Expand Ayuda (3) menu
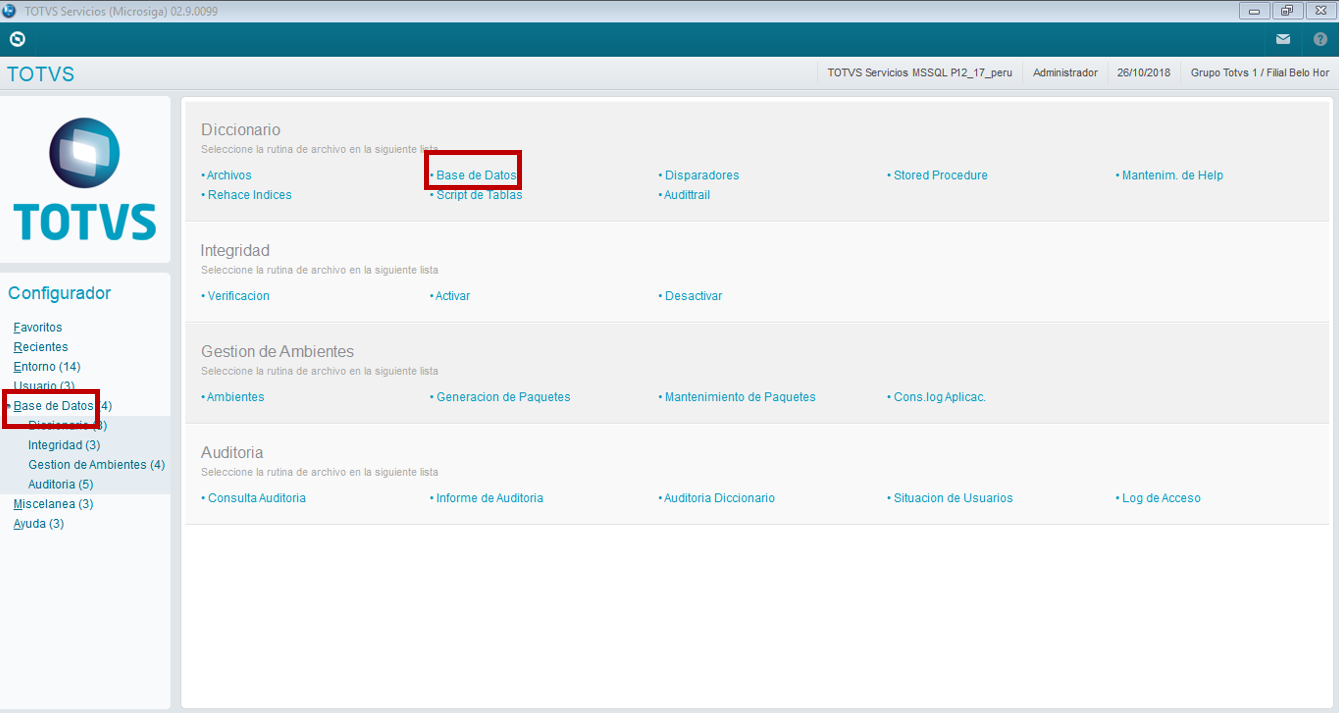 coord(38,524)
